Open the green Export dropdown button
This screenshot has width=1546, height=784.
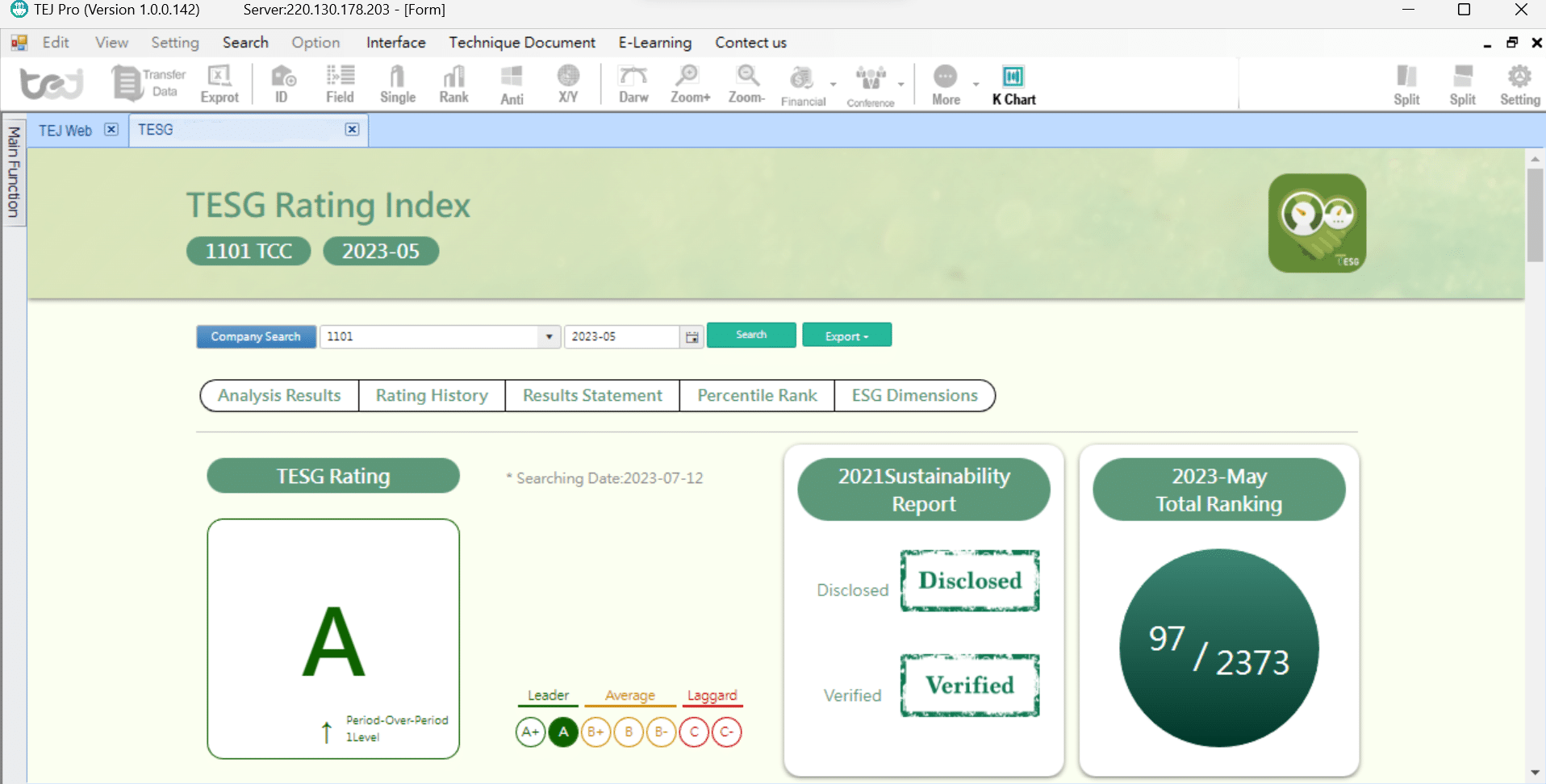(846, 336)
